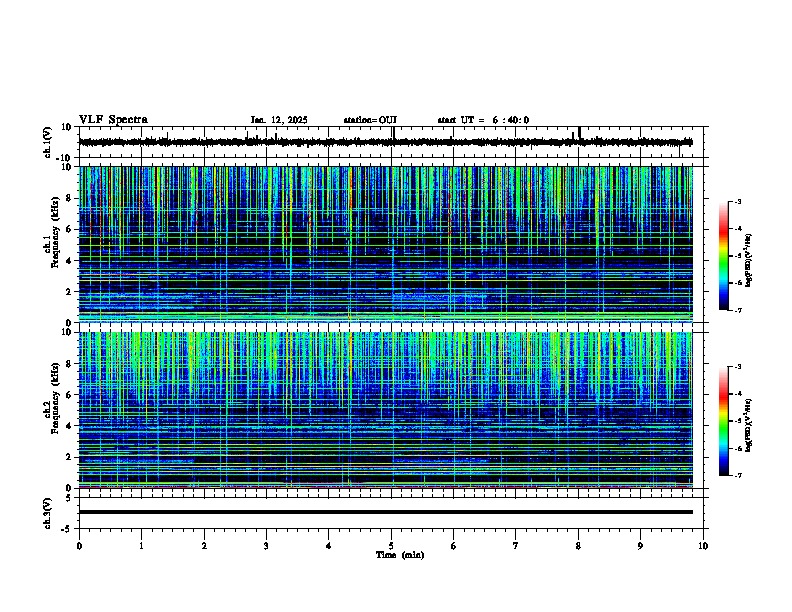Click time axis tick label "3"
This screenshot has height=612, width=792.
click(266, 546)
